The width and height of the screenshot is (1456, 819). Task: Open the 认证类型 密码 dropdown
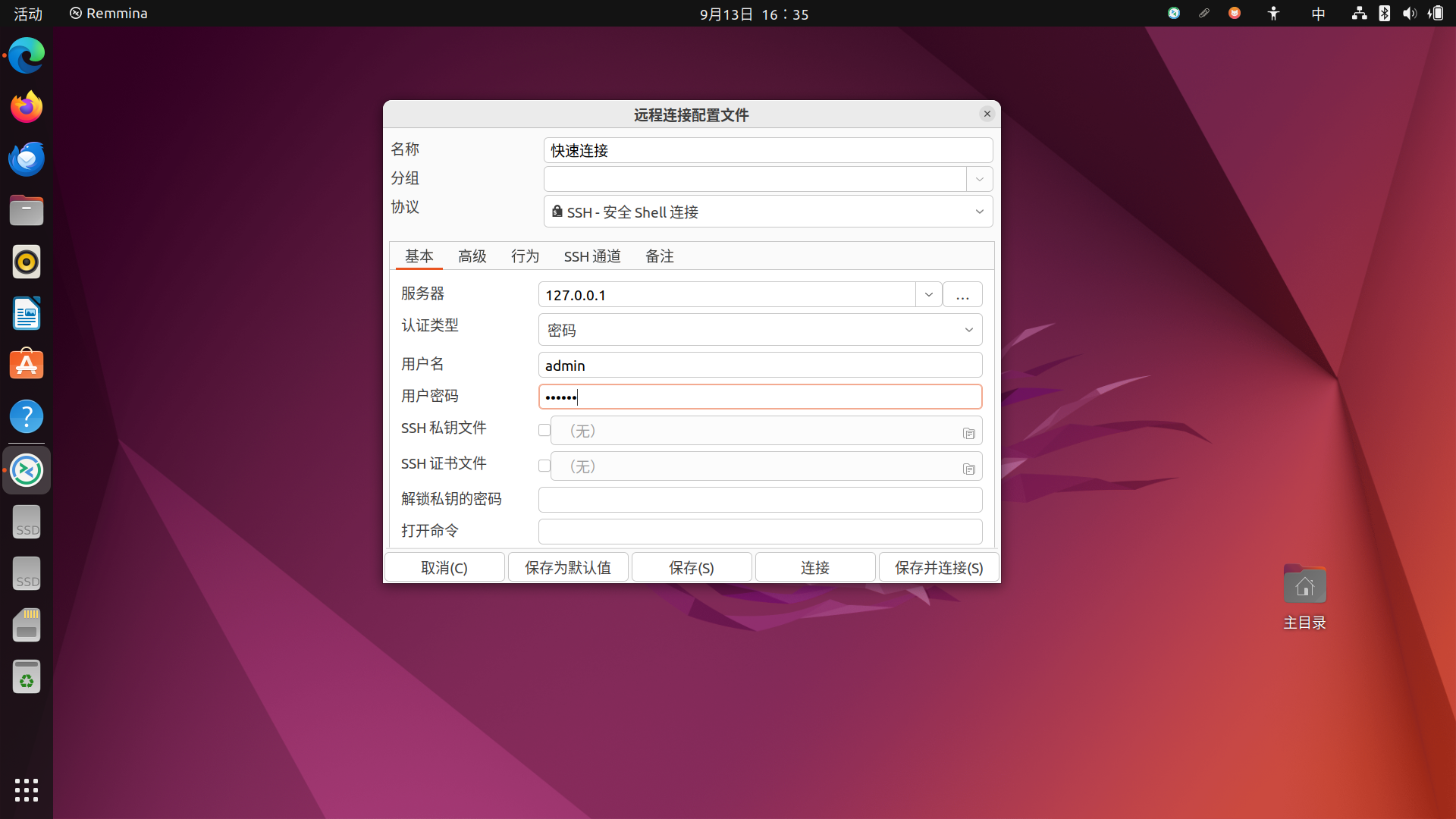click(x=760, y=330)
